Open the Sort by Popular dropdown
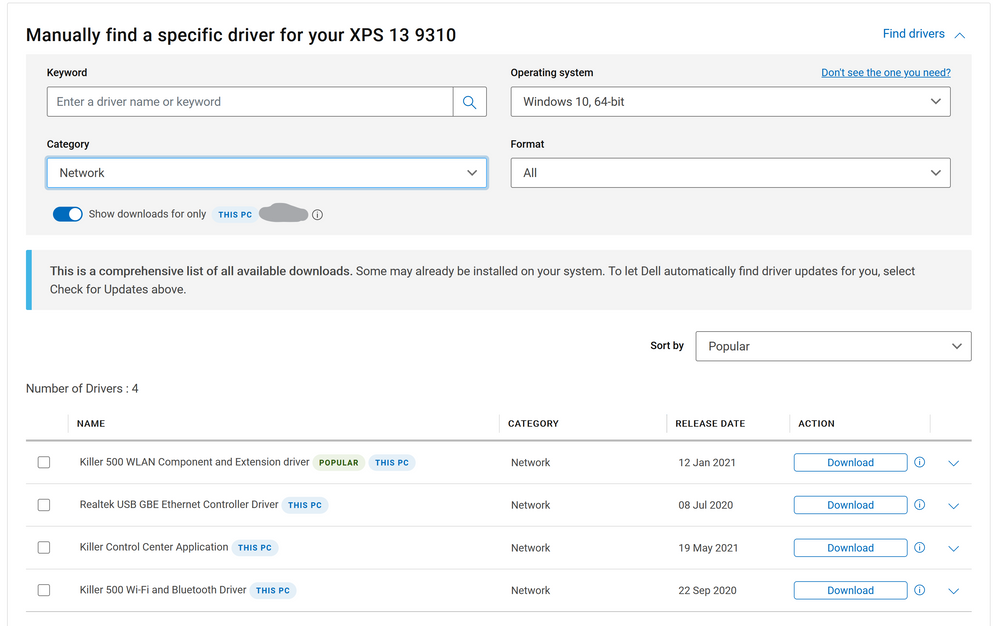Viewport: 999px width, 626px height. 833,346
